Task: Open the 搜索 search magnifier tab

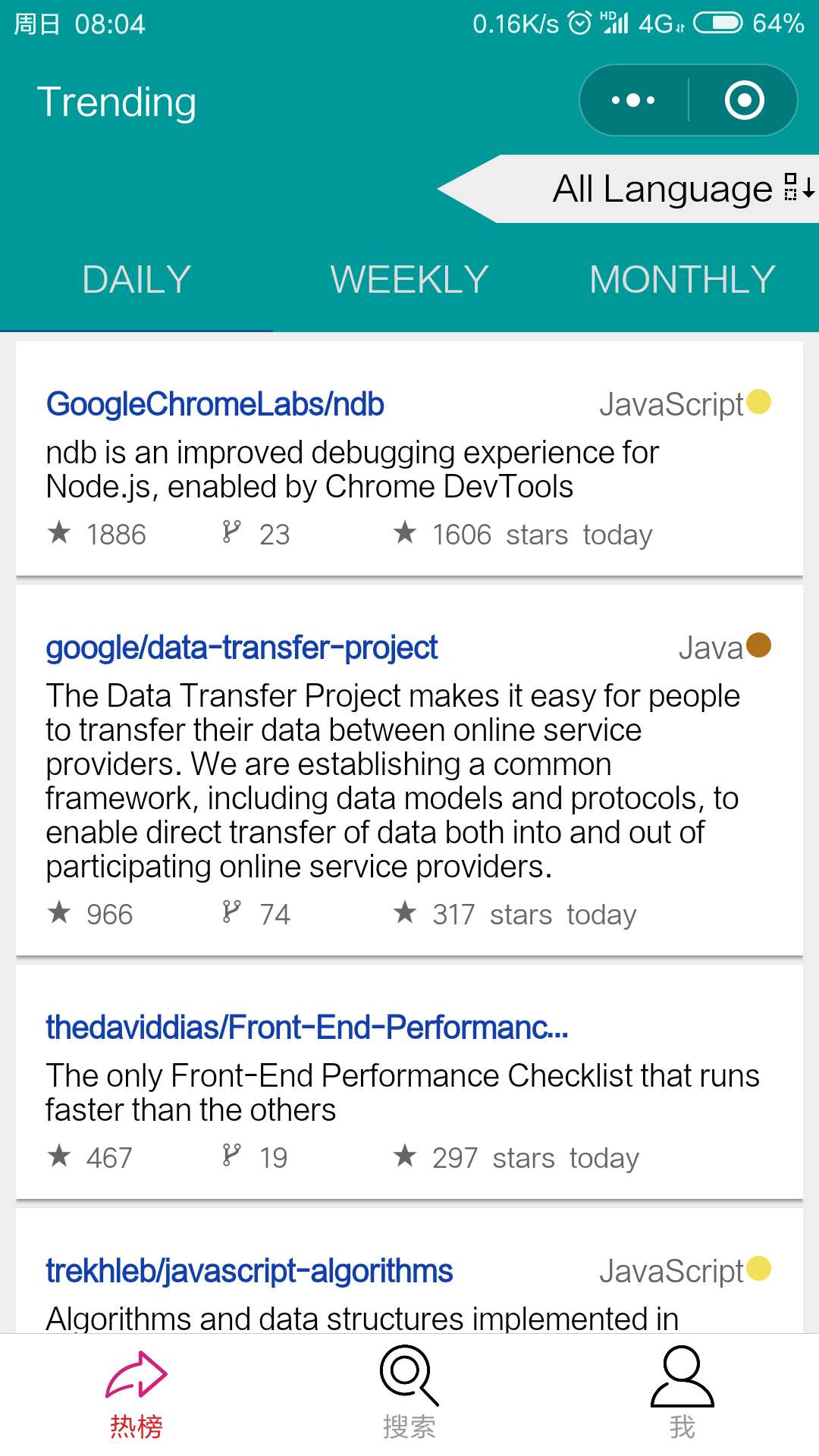Action: click(x=409, y=1394)
